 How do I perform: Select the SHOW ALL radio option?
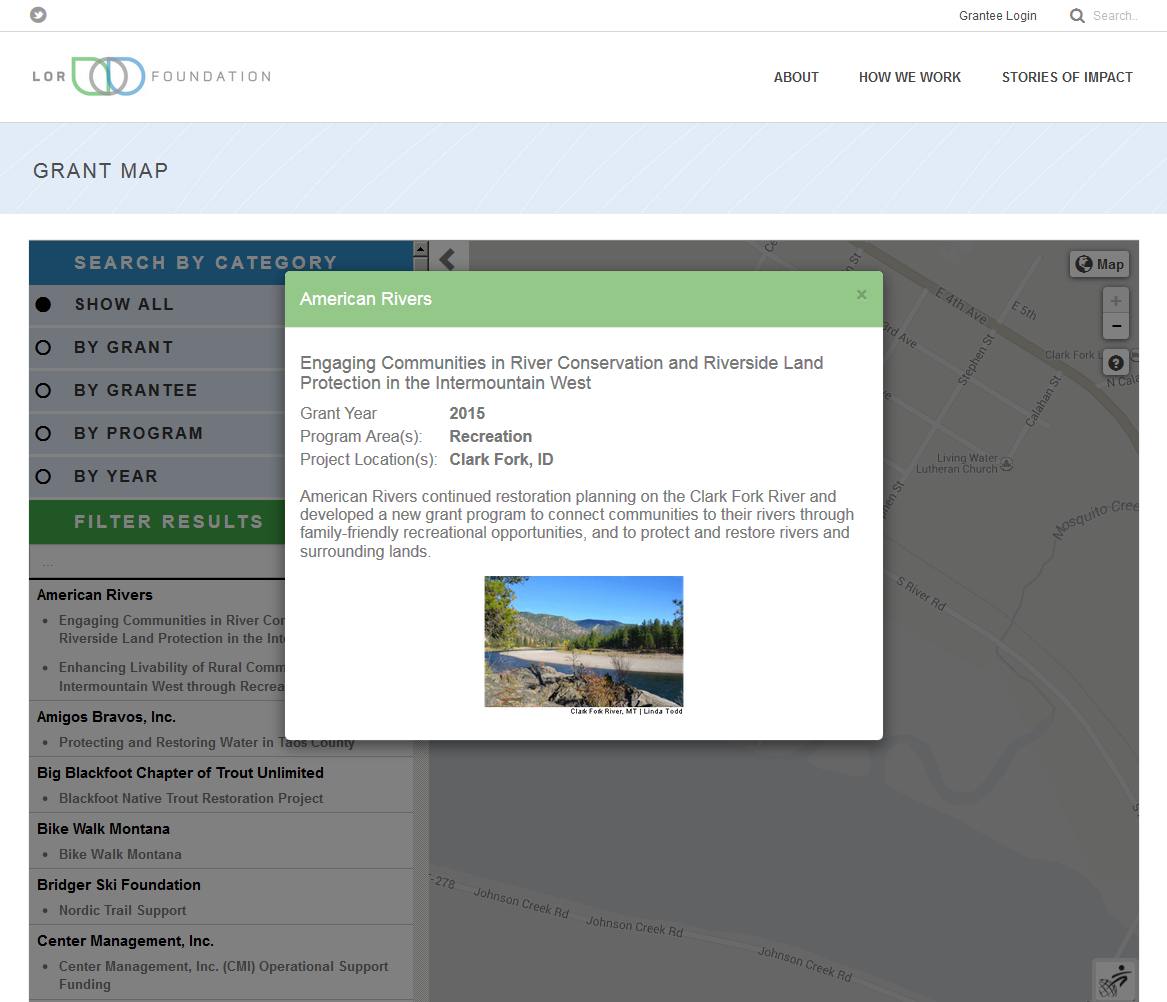point(43,304)
